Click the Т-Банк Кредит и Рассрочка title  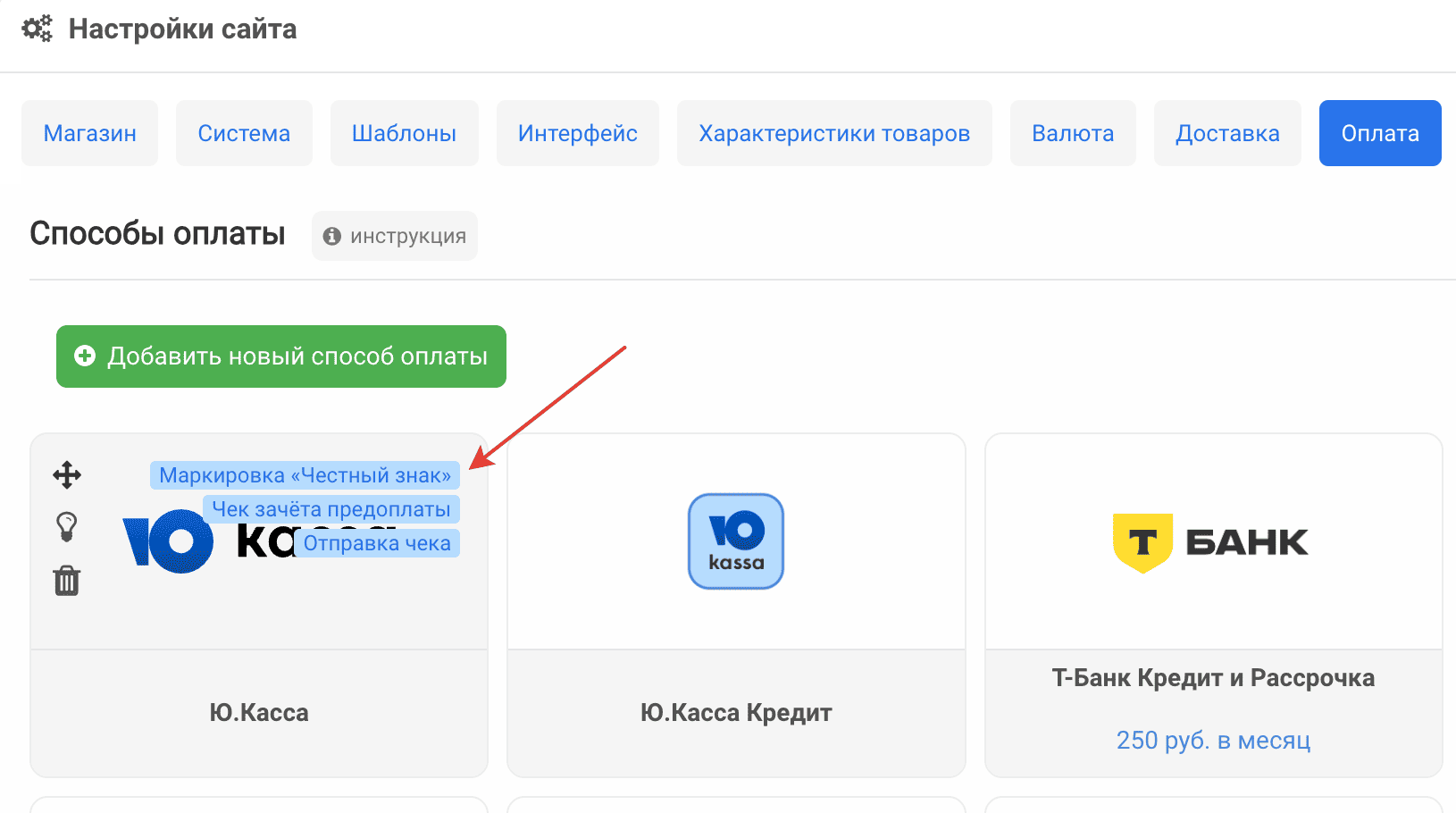(x=1213, y=678)
